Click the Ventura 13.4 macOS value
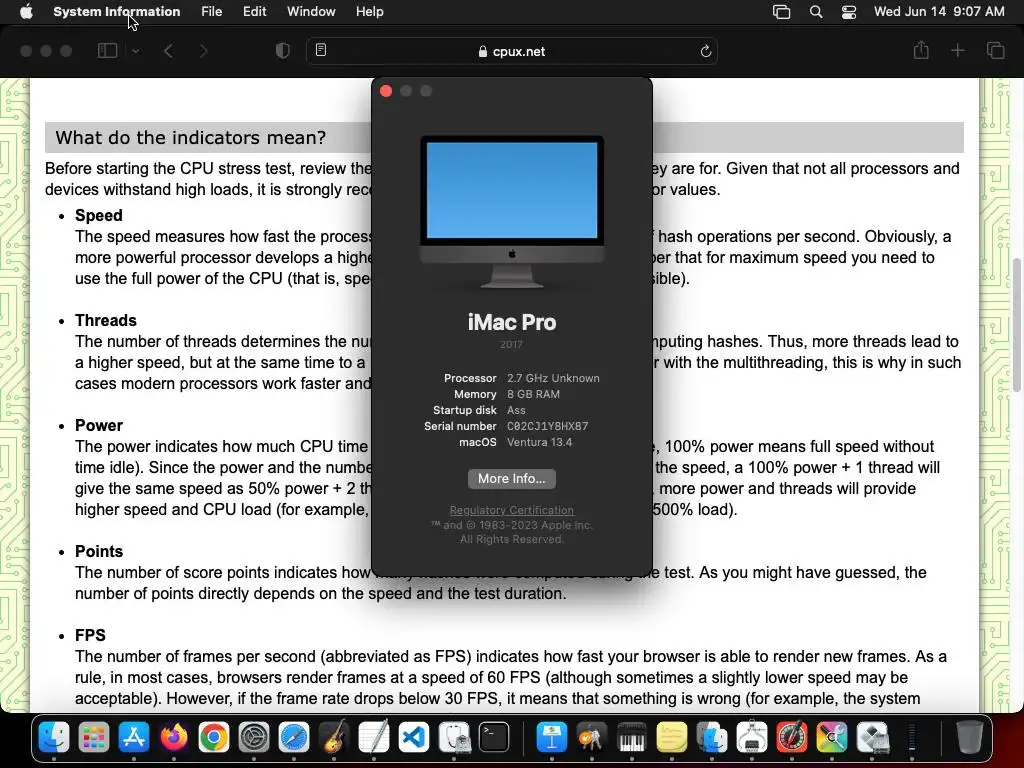This screenshot has height=768, width=1024. pos(539,442)
